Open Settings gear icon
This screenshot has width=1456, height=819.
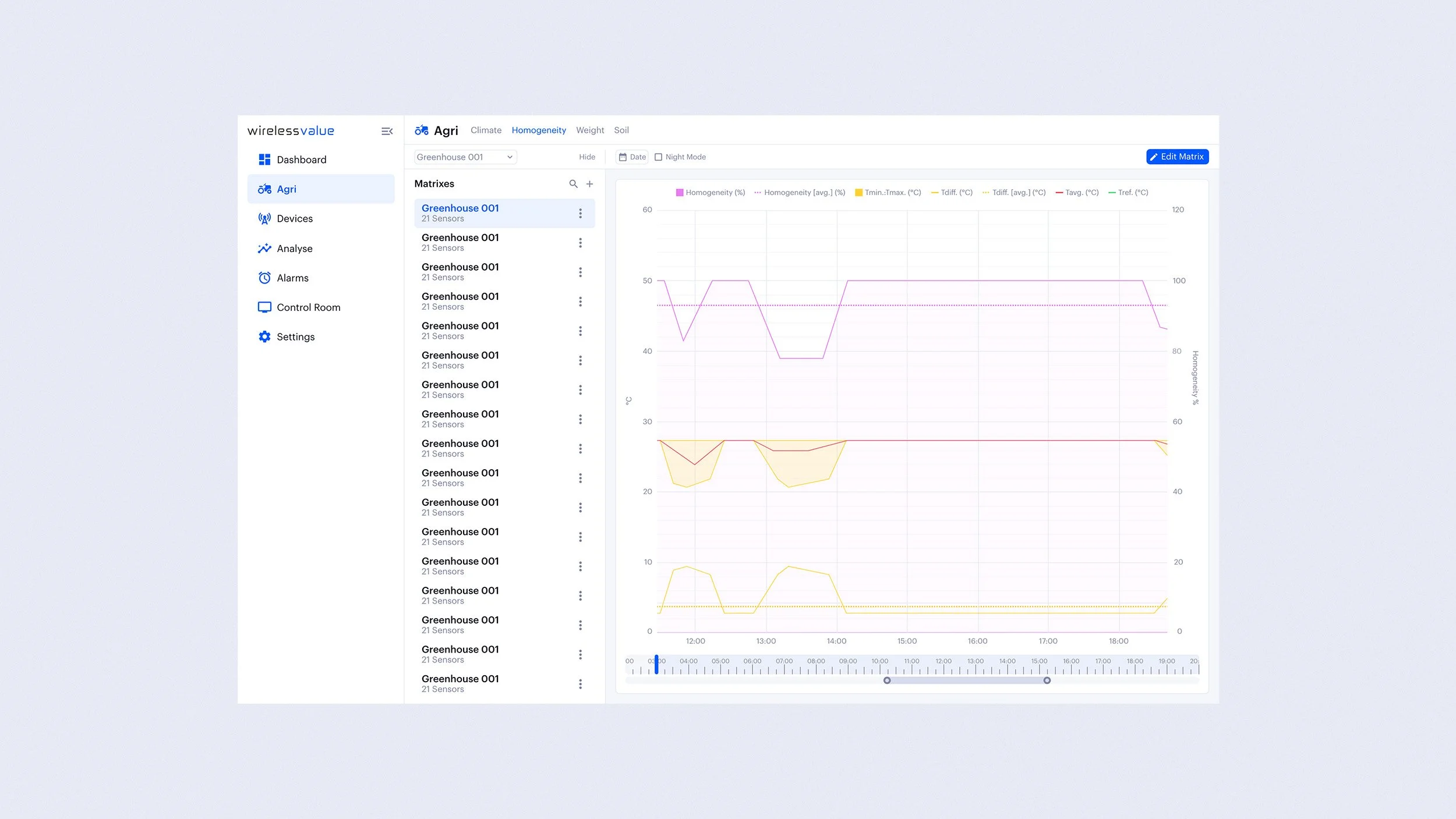[264, 337]
